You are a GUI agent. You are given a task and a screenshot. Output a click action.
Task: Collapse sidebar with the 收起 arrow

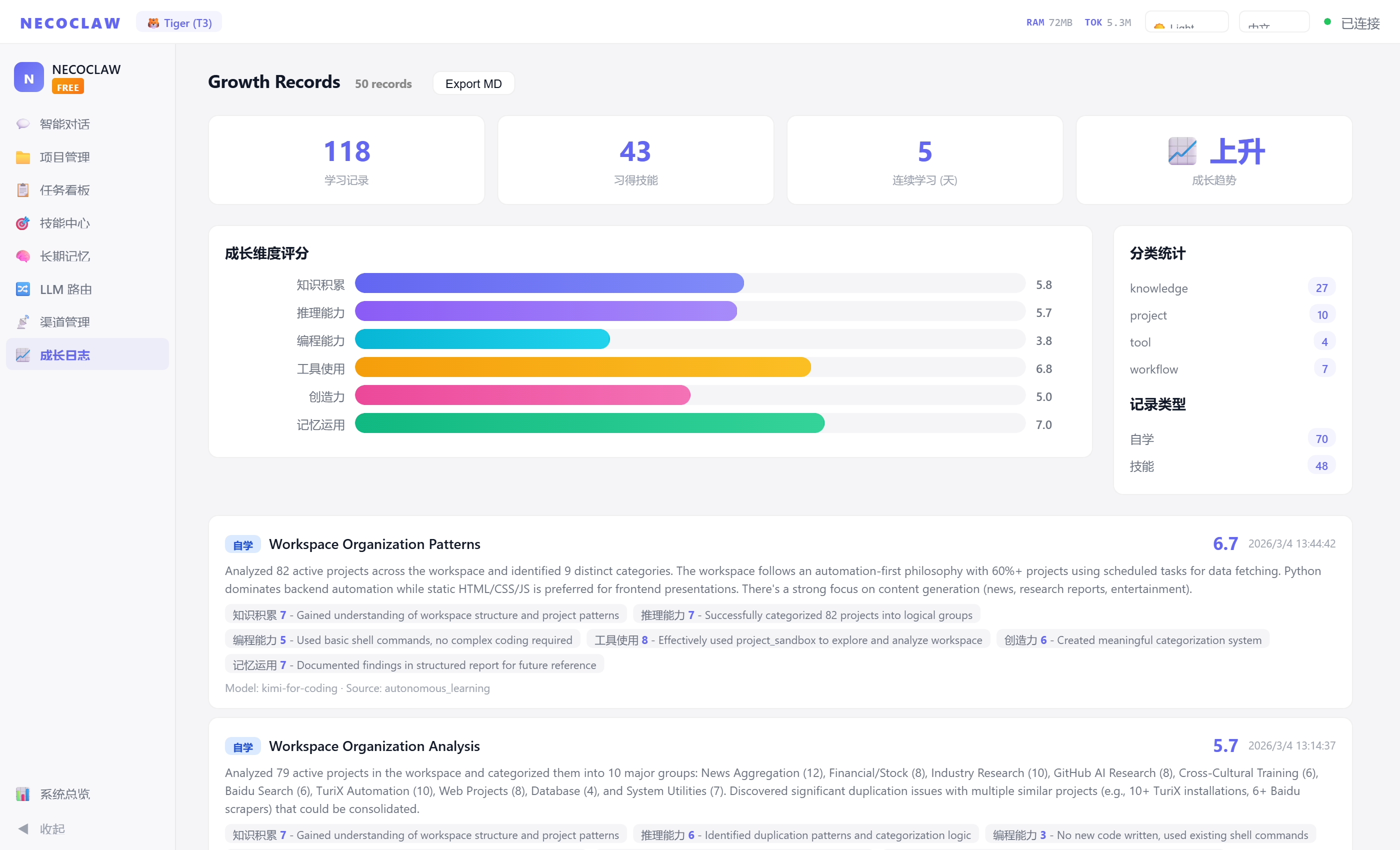(23, 828)
